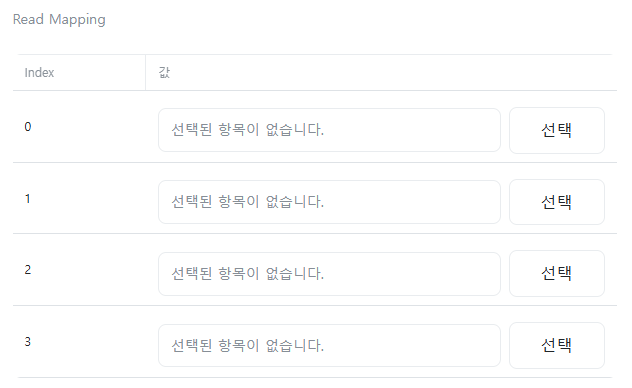This screenshot has height=388, width=632.
Task: Select the index cell showing 0
Action: point(27,127)
